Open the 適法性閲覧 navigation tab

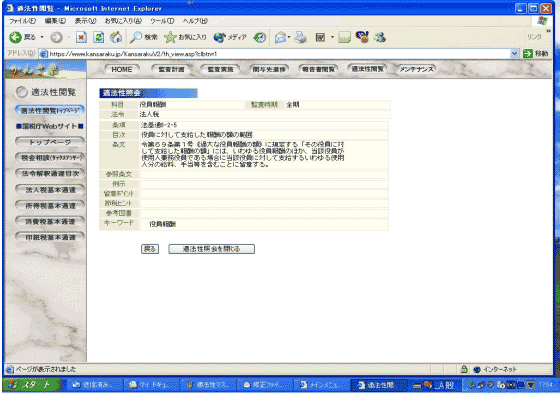[x=368, y=69]
